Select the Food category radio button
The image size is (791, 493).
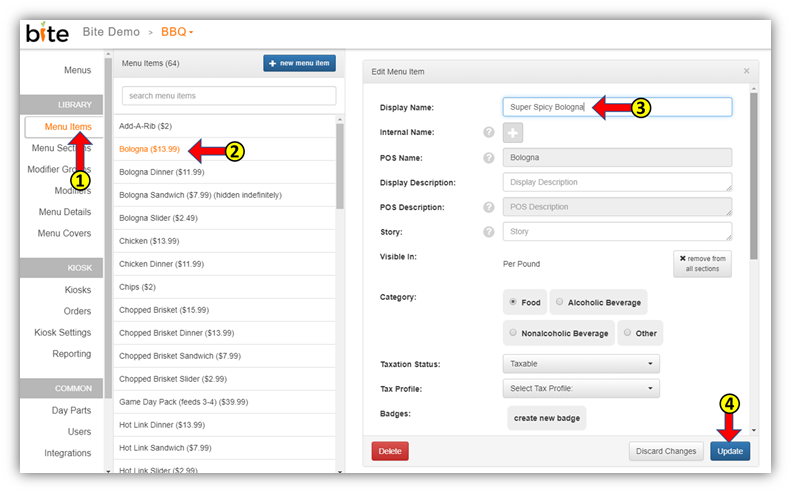(x=513, y=302)
